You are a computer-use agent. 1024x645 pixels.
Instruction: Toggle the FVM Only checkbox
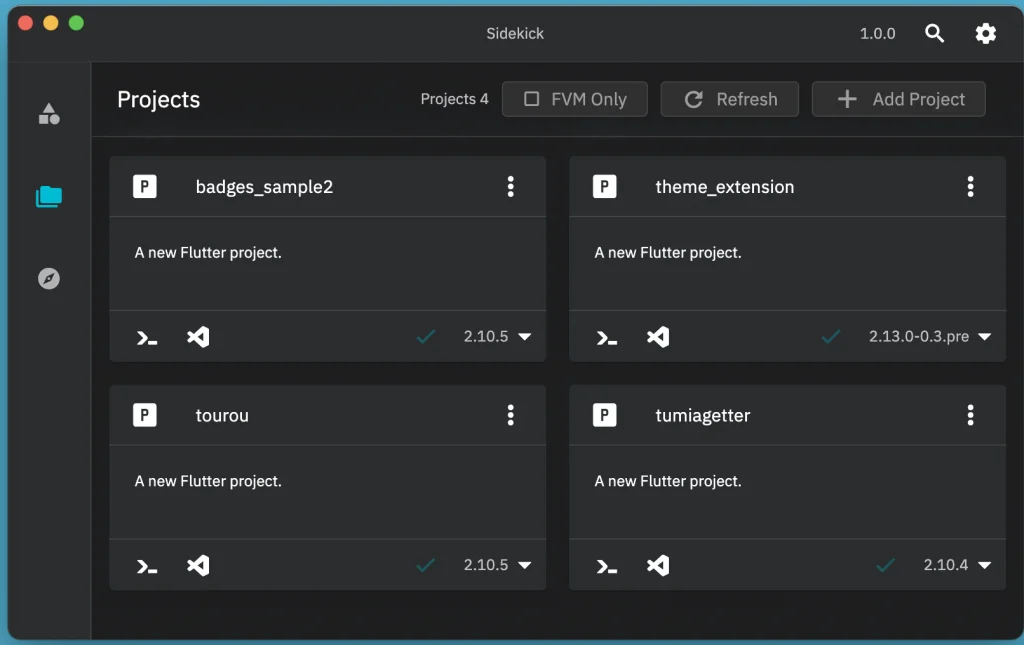tap(575, 99)
